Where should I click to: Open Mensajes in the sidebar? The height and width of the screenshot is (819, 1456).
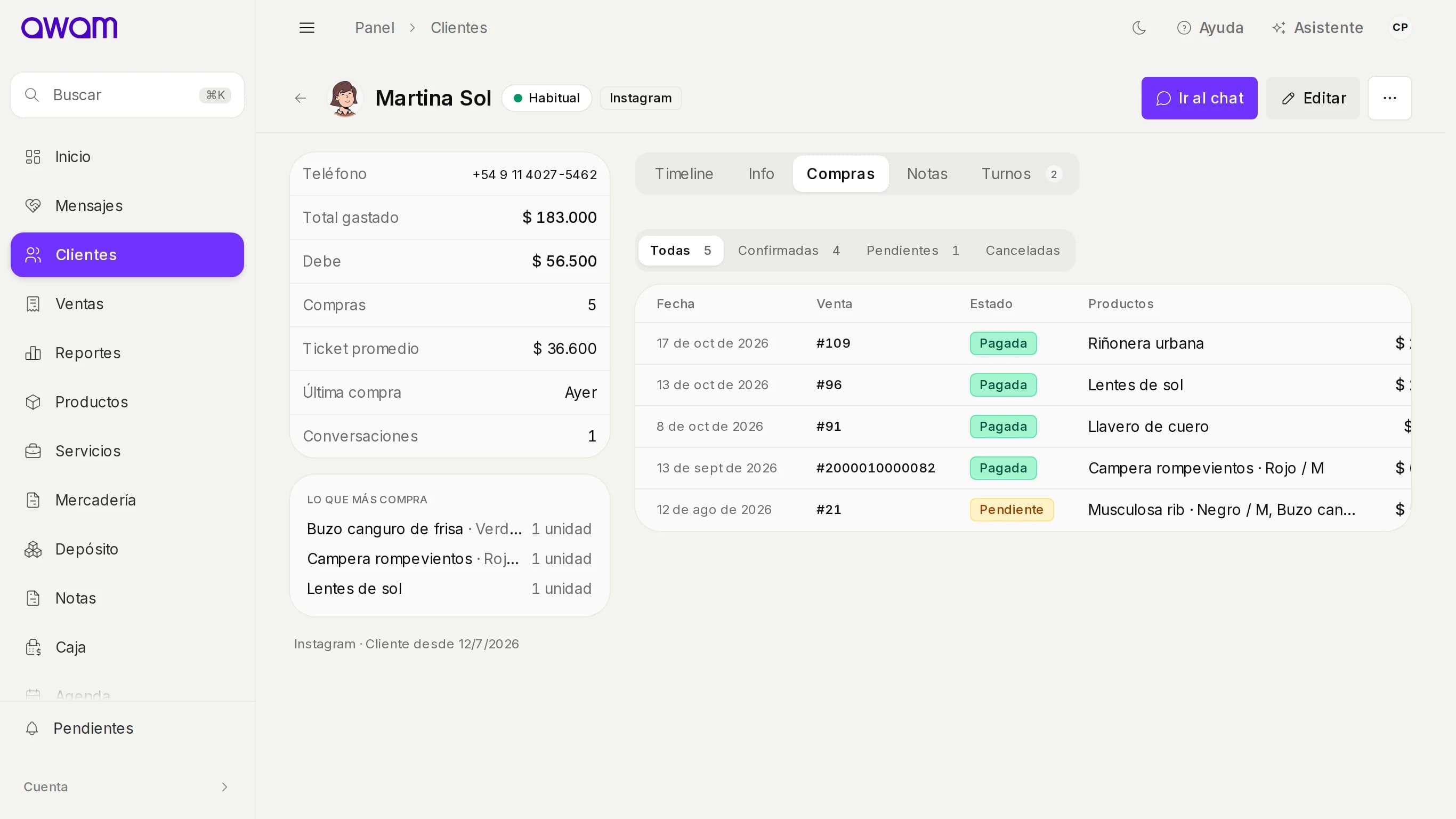[x=127, y=206]
